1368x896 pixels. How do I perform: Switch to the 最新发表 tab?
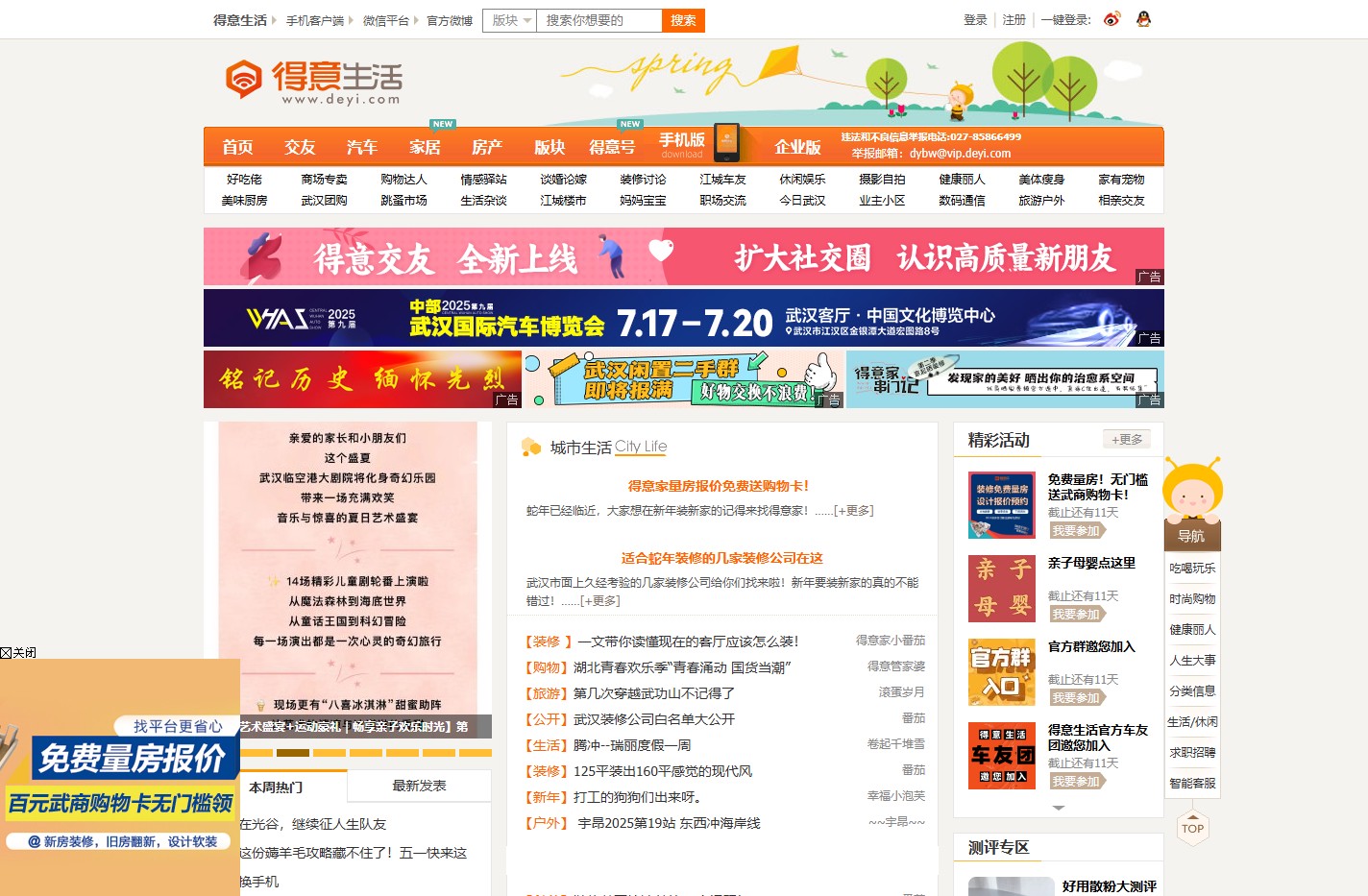pyautogui.click(x=419, y=786)
